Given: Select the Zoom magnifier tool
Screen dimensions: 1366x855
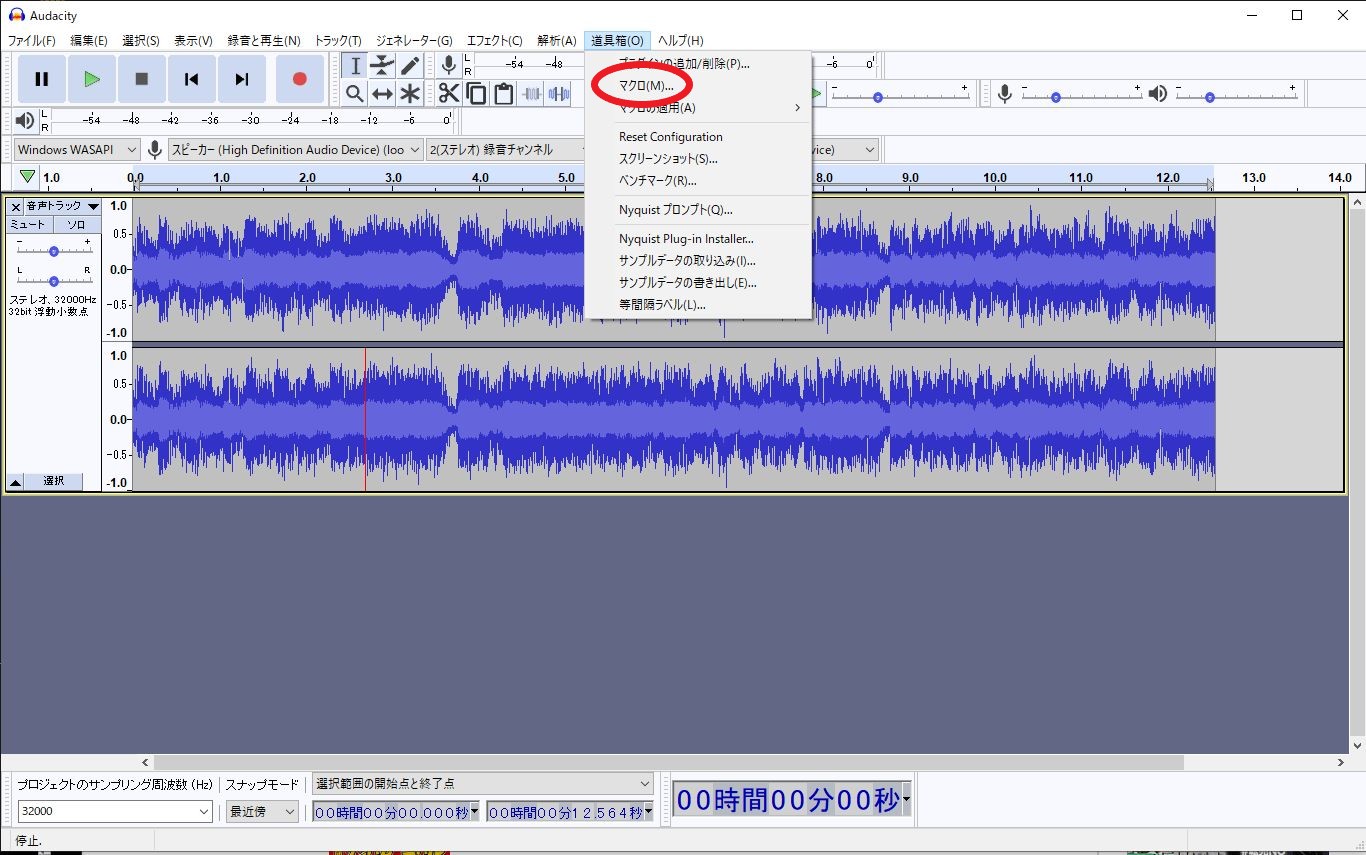Looking at the screenshot, I should tap(355, 94).
